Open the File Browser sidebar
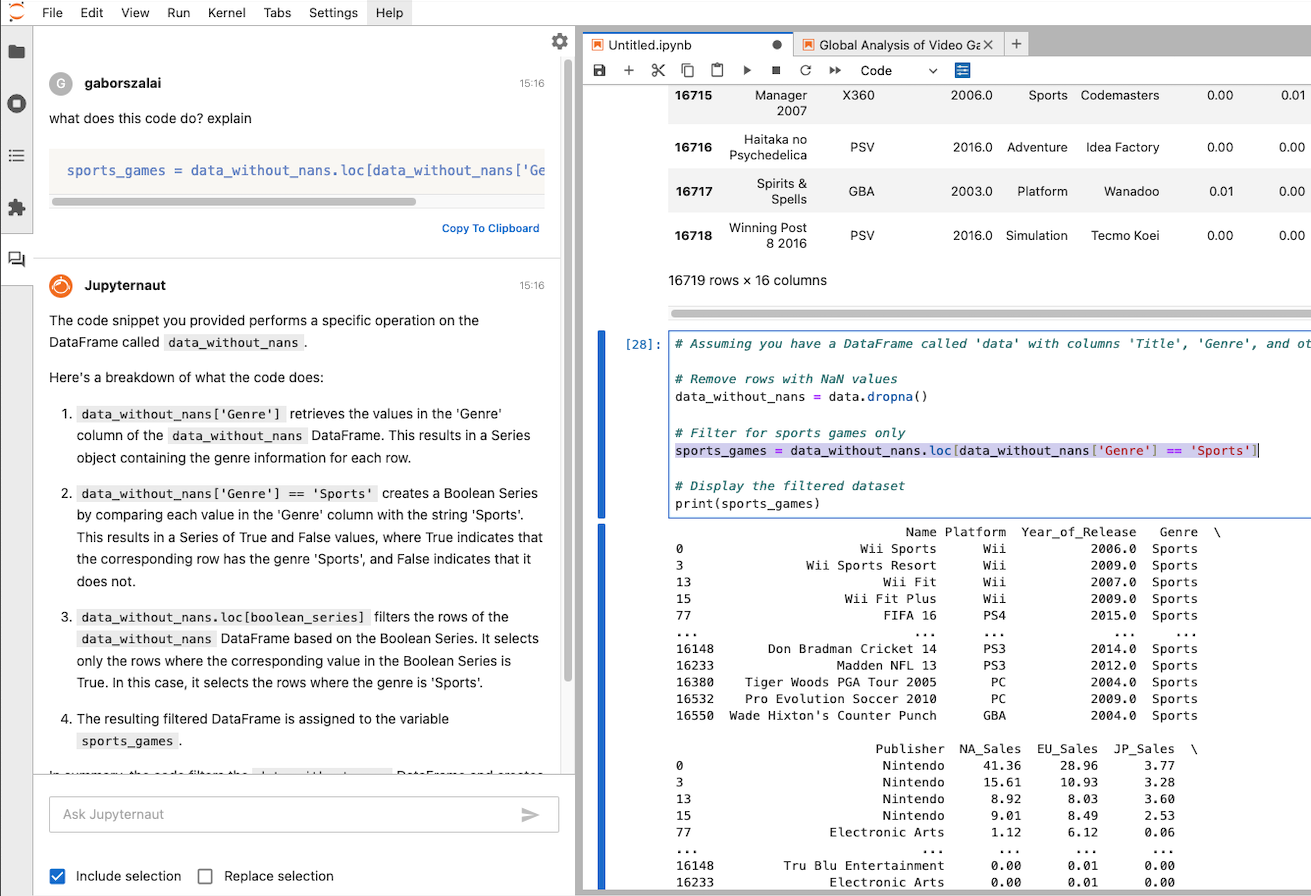 (x=16, y=51)
